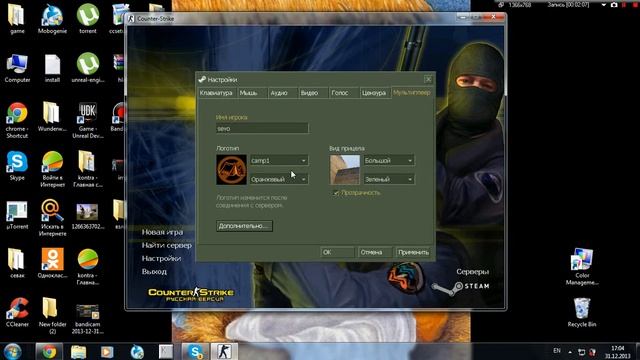Click the player name input field
The image size is (640, 360).
tap(262, 128)
